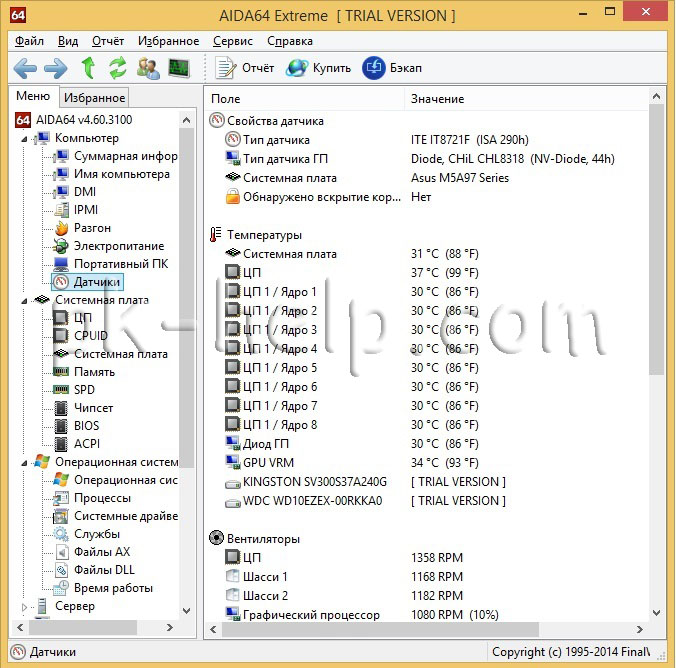The height and width of the screenshot is (668, 676).
Task: Select the WDC WD10EZEX-00RKKA0 drive row
Action: 427,501
